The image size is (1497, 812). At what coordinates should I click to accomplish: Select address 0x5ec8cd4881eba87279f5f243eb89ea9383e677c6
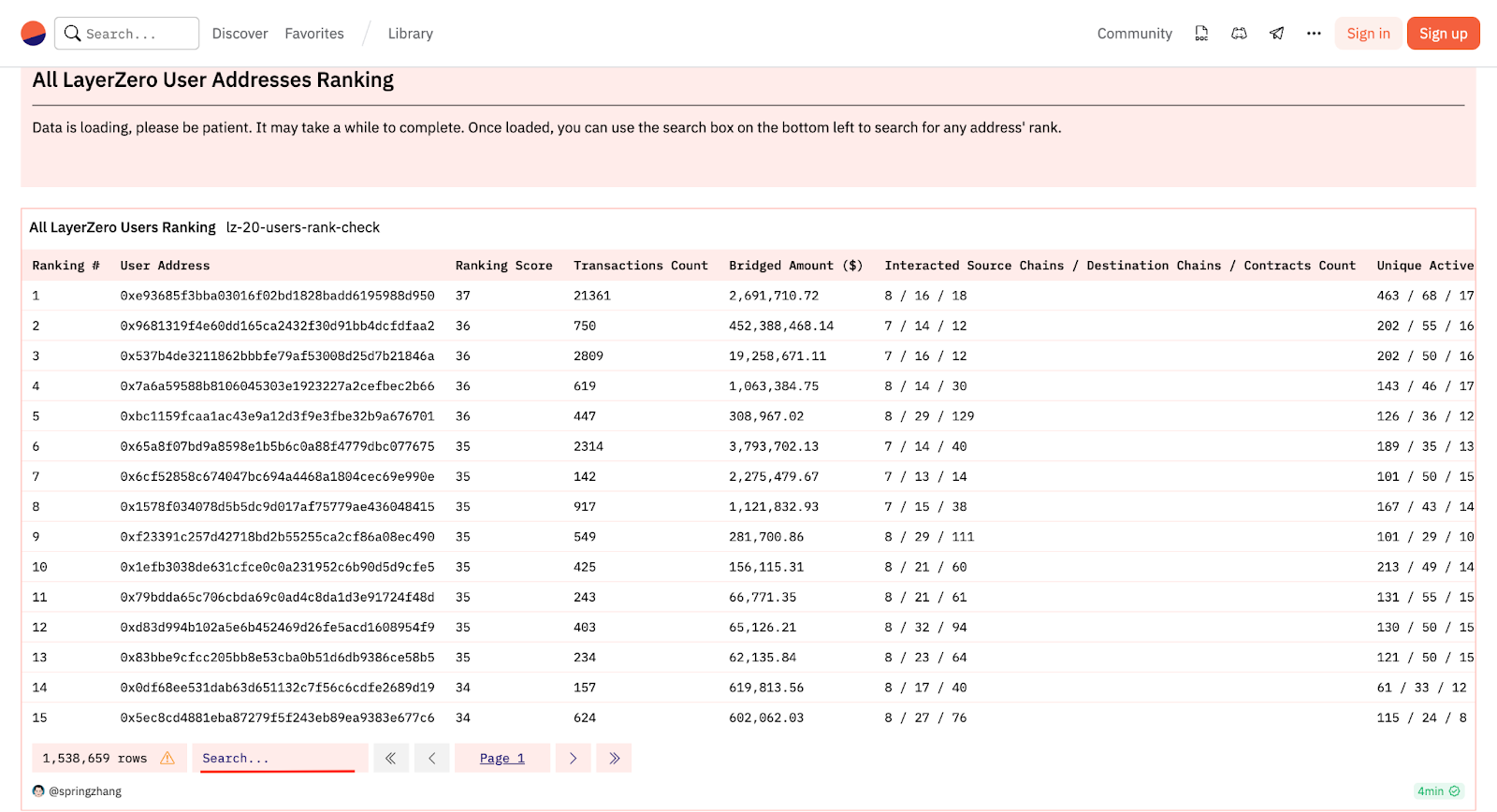pyautogui.click(x=277, y=718)
